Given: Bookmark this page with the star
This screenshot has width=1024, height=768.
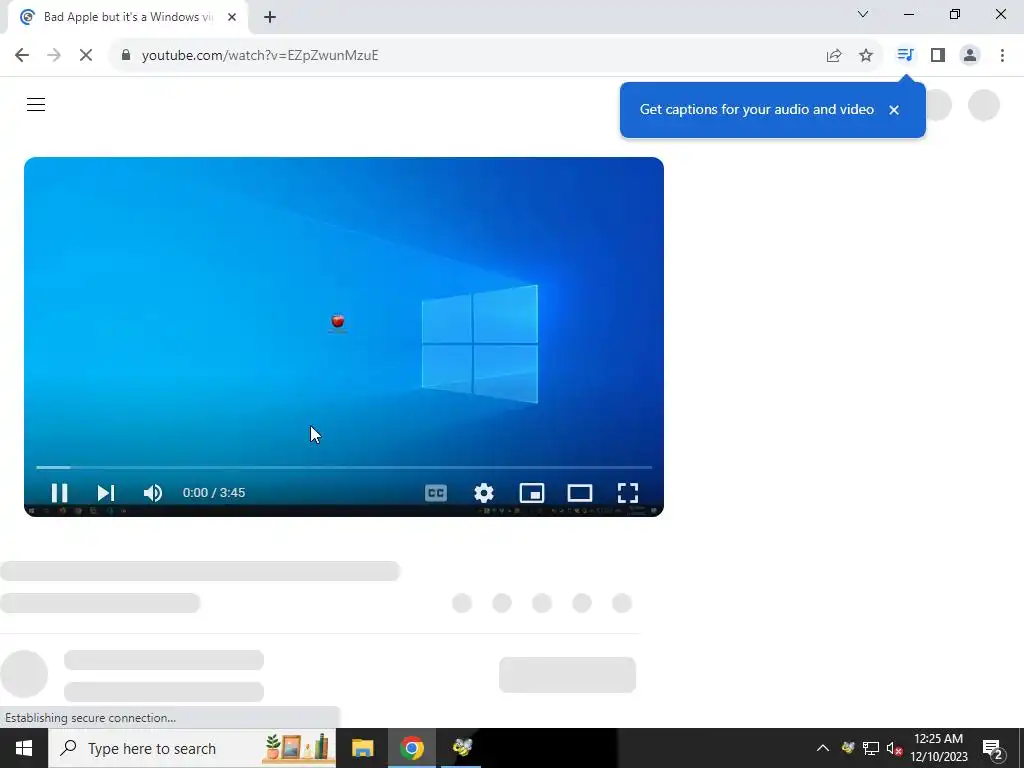Looking at the screenshot, I should tap(866, 55).
